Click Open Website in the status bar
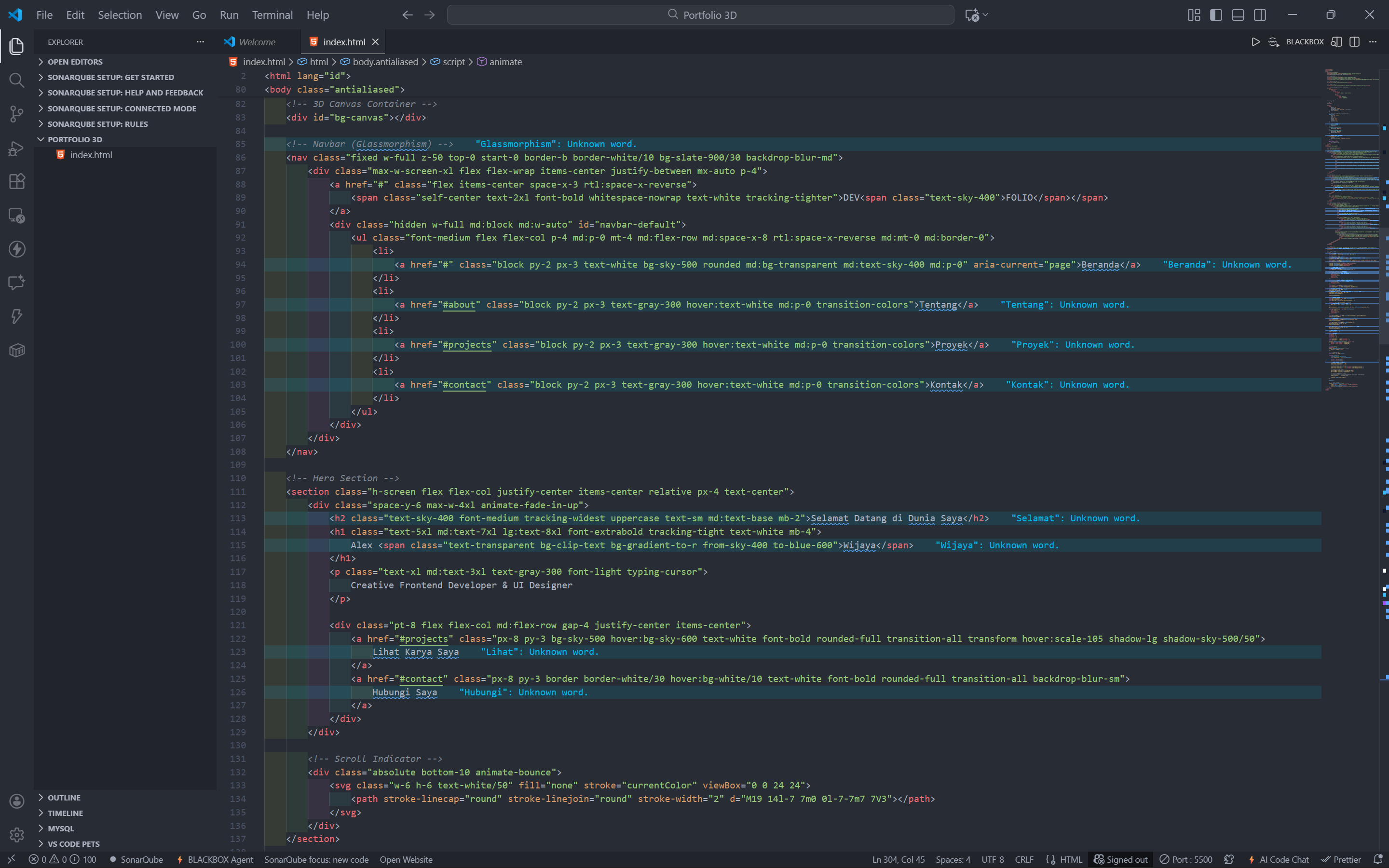Viewport: 1389px width, 868px height. 406,859
